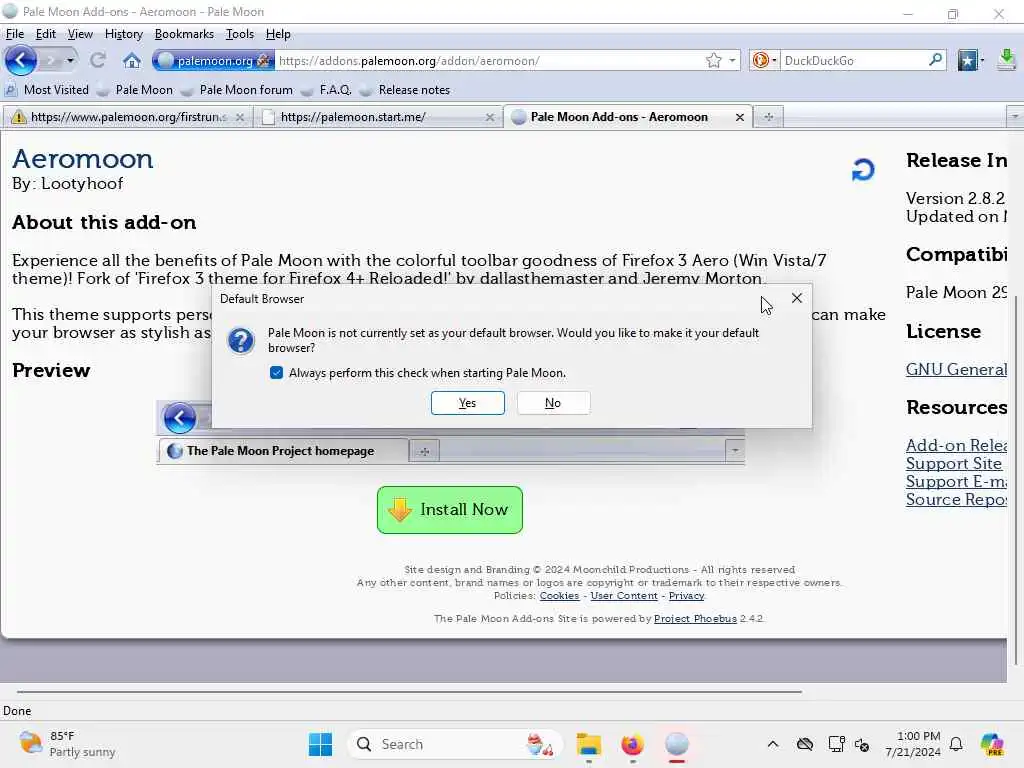Go to the Home page icon
The image size is (1024, 768).
[x=132, y=61]
